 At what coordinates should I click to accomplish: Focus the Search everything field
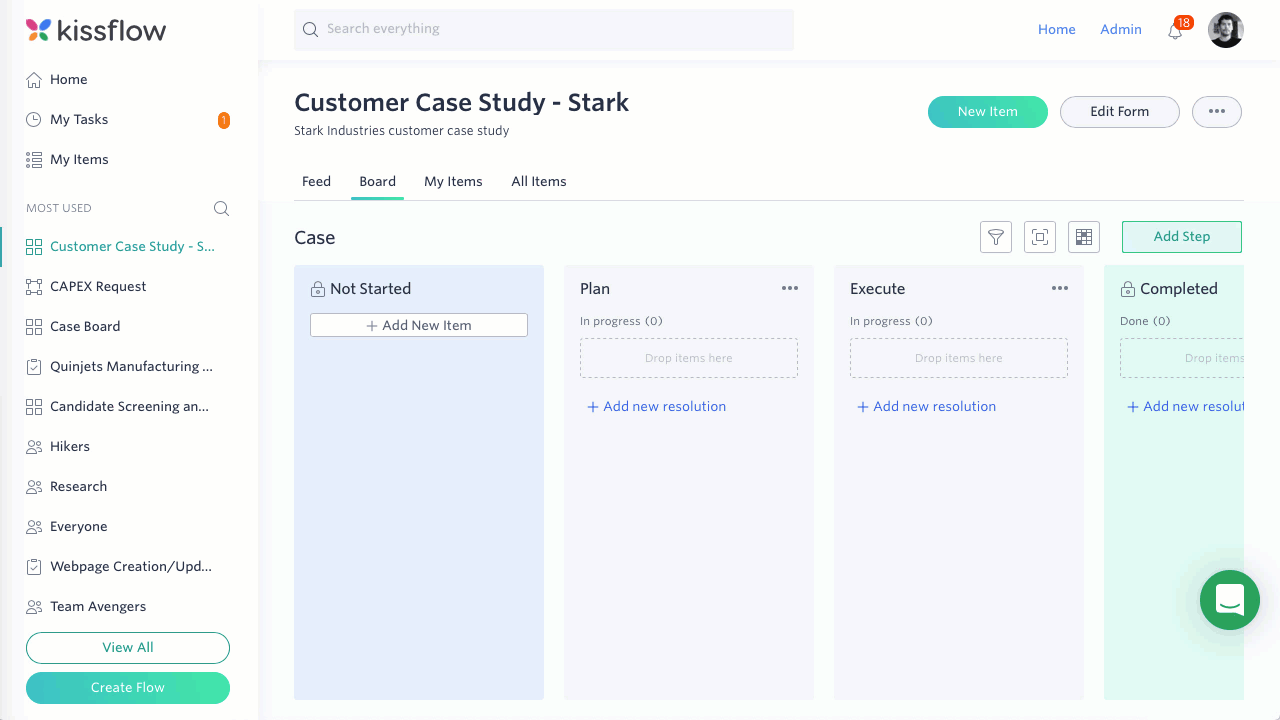point(544,30)
